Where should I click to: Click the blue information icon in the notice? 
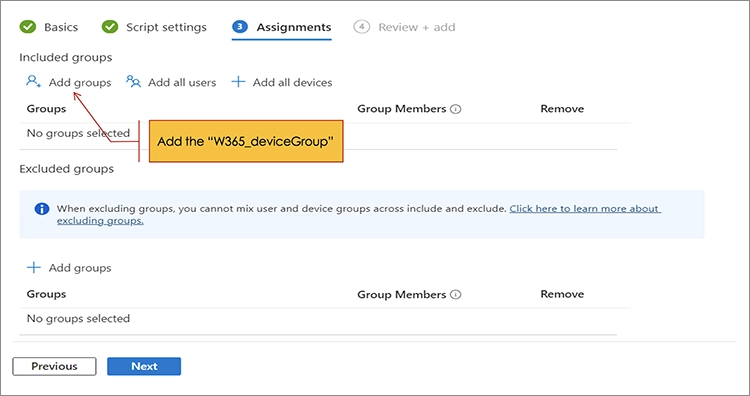tap(42, 209)
